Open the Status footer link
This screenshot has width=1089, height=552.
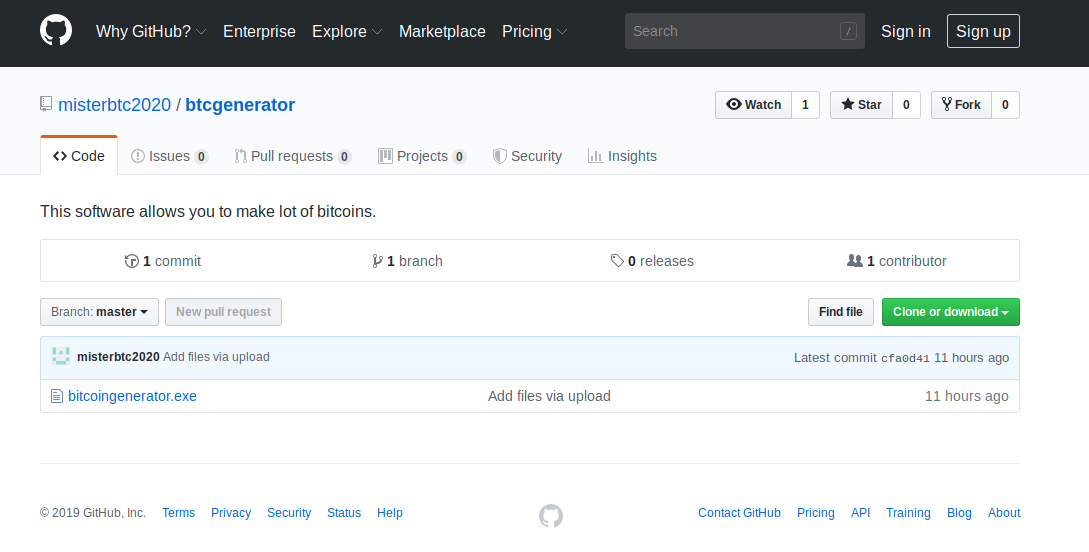(344, 512)
